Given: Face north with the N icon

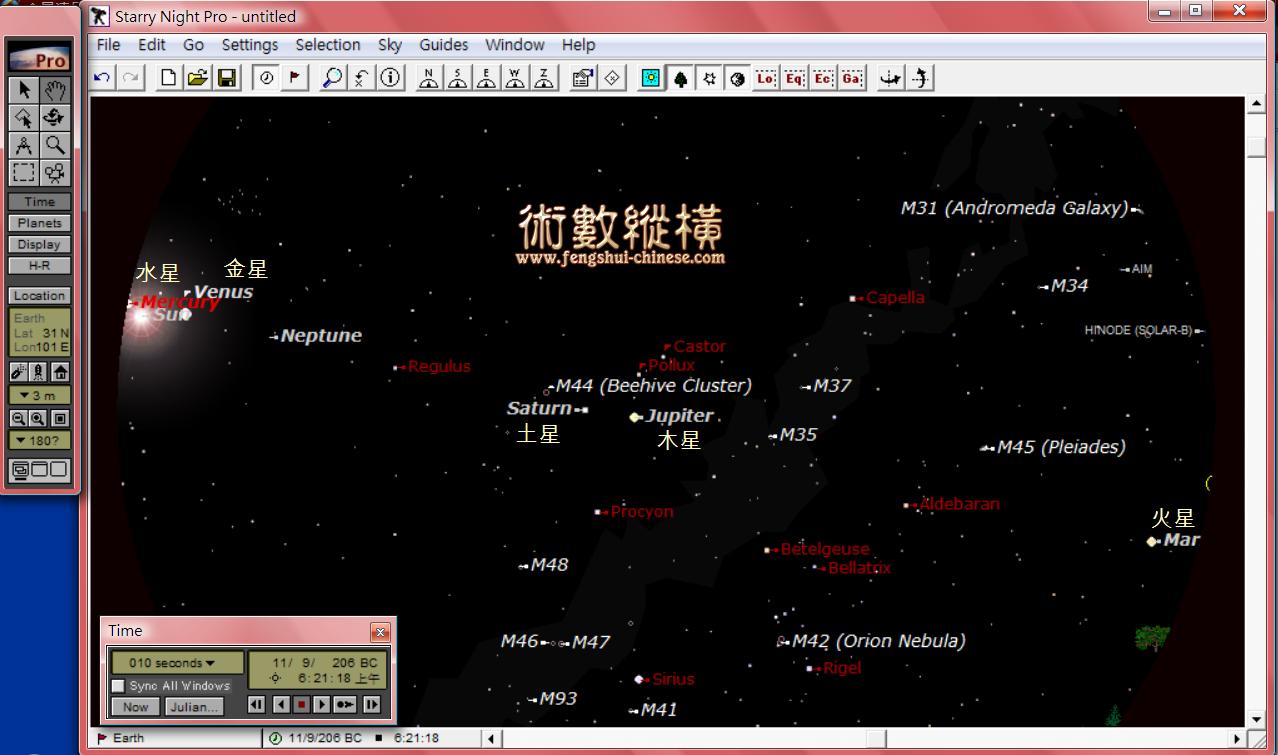Looking at the screenshot, I should click(x=428, y=78).
